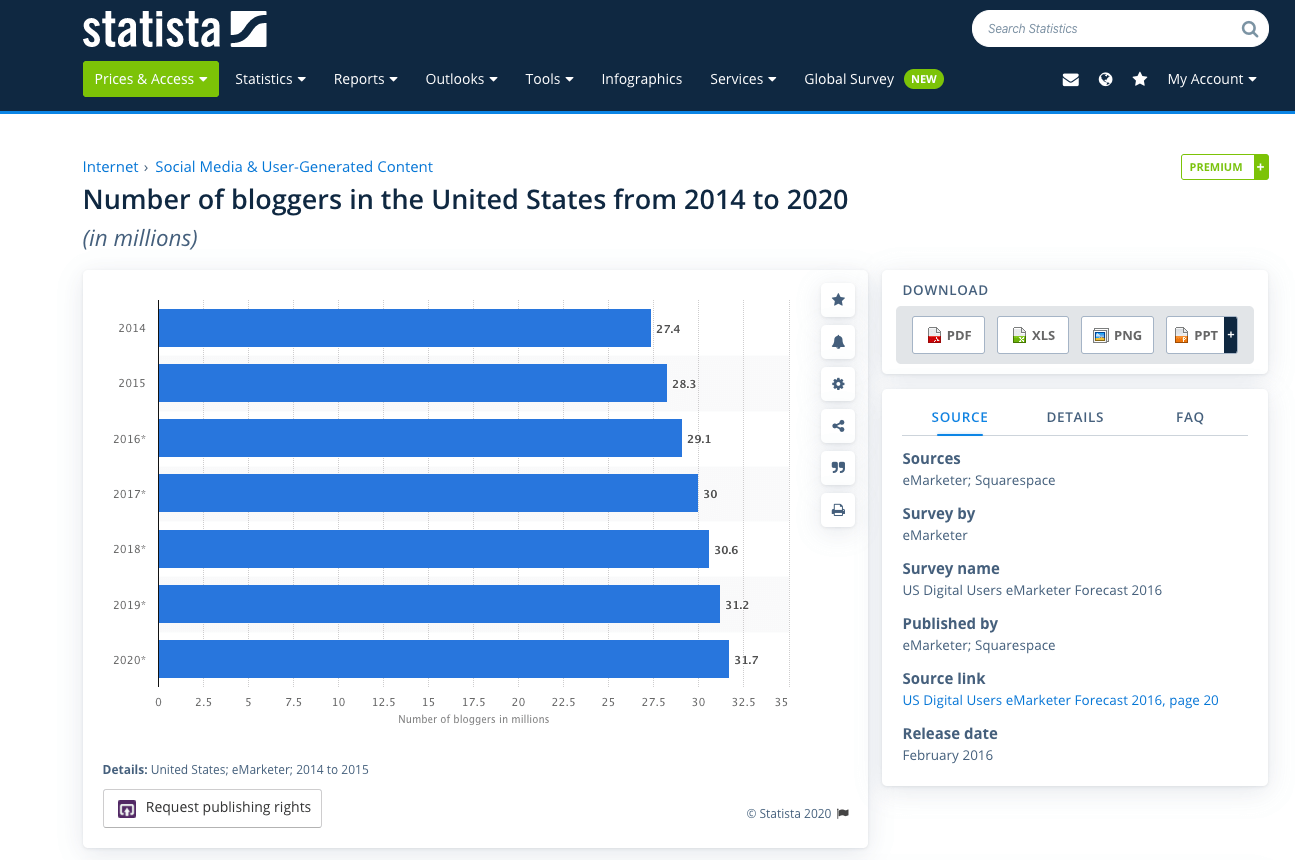Click the search magnifier icon
The image size is (1295, 860).
1249,29
